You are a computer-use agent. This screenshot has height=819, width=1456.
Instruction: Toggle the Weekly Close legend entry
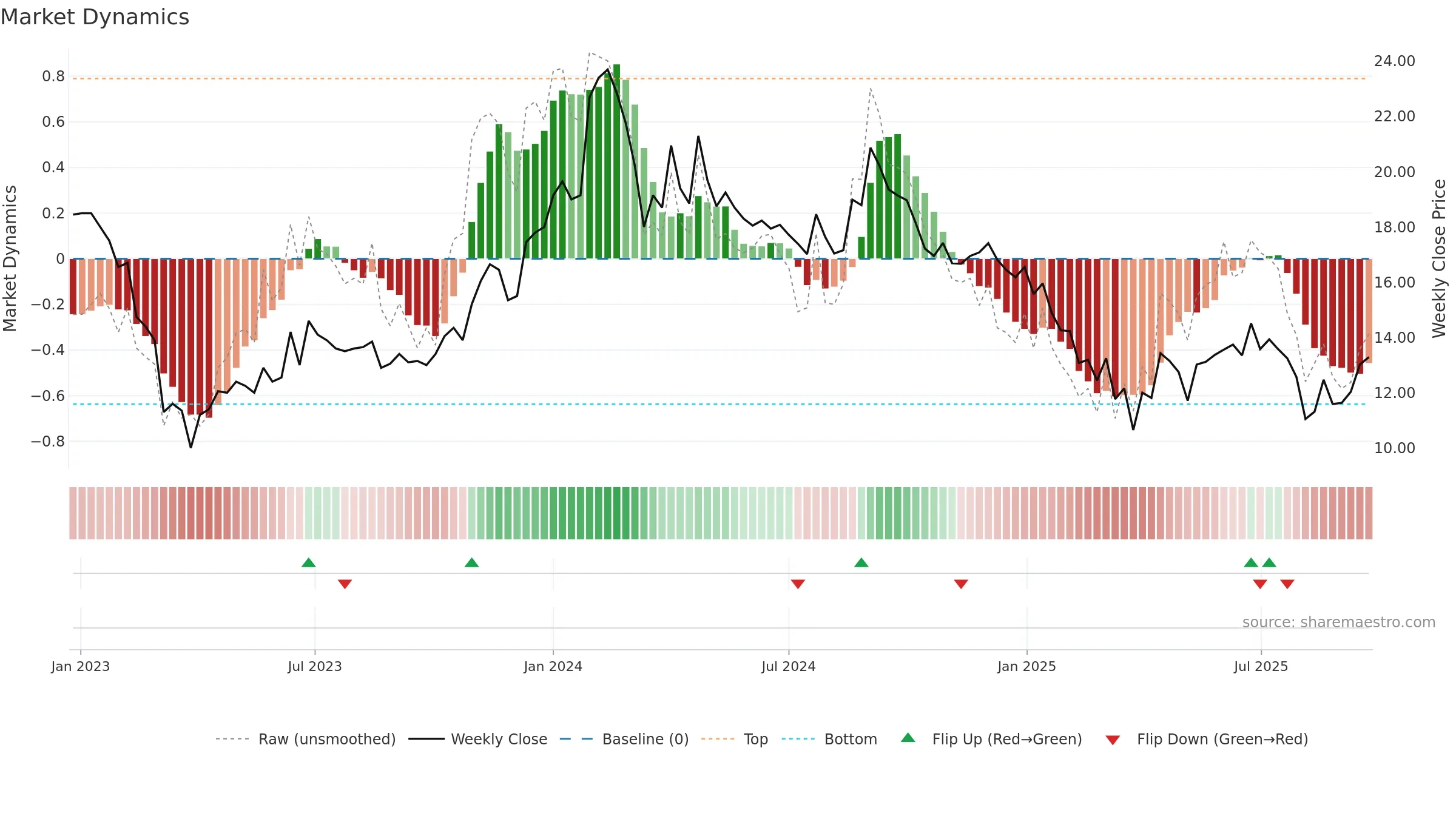477,739
